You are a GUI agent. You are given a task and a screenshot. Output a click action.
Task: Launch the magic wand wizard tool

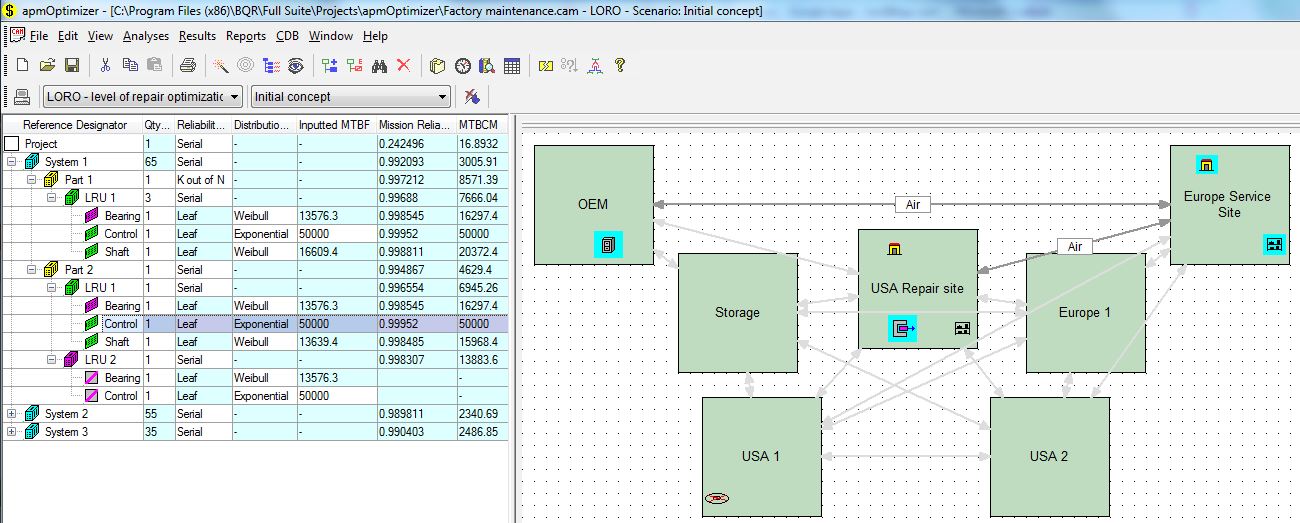click(221, 65)
